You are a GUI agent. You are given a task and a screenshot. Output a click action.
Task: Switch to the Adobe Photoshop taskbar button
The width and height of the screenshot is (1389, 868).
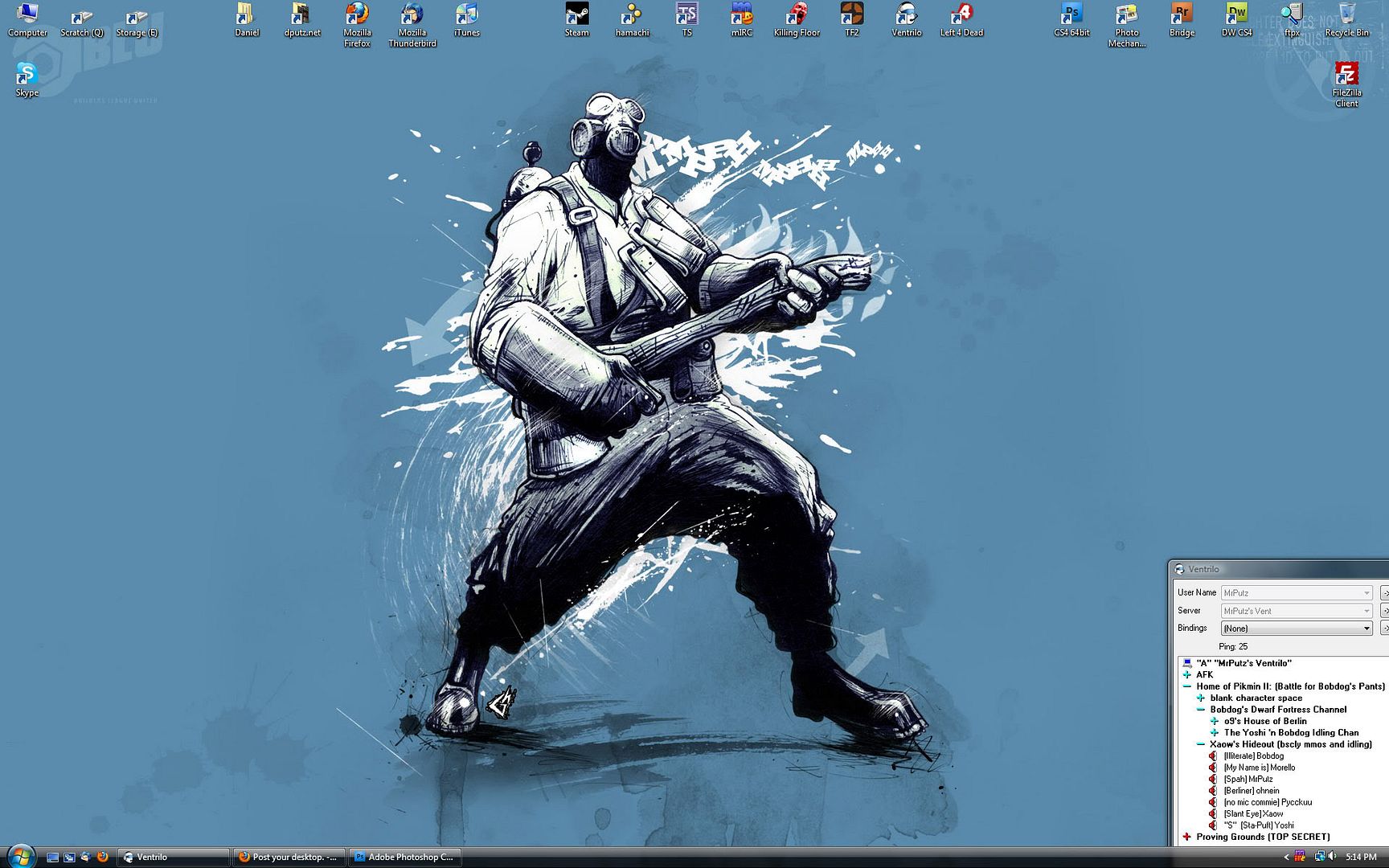(x=404, y=857)
